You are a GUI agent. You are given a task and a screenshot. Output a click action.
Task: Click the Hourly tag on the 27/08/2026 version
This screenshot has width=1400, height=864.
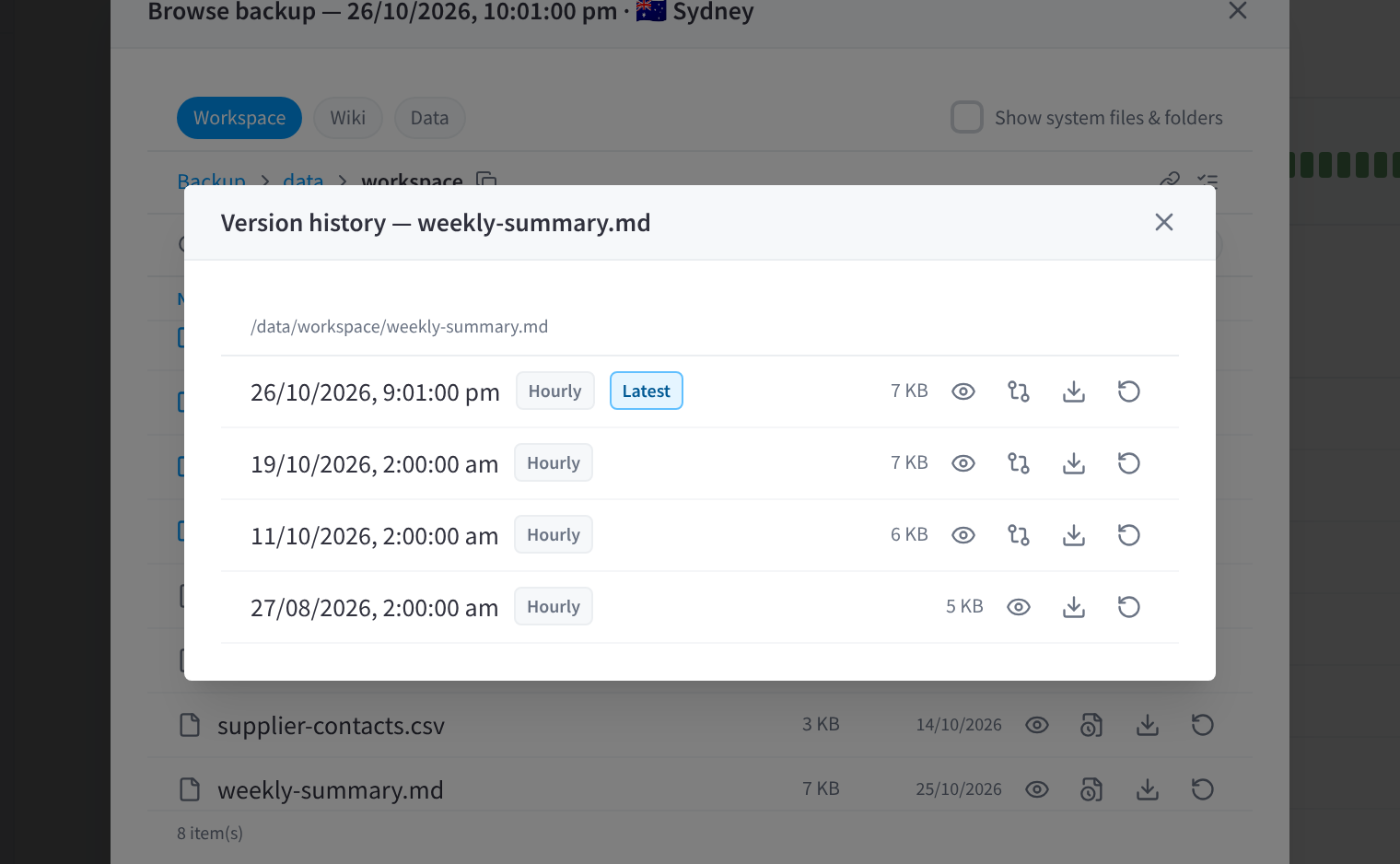coord(554,606)
